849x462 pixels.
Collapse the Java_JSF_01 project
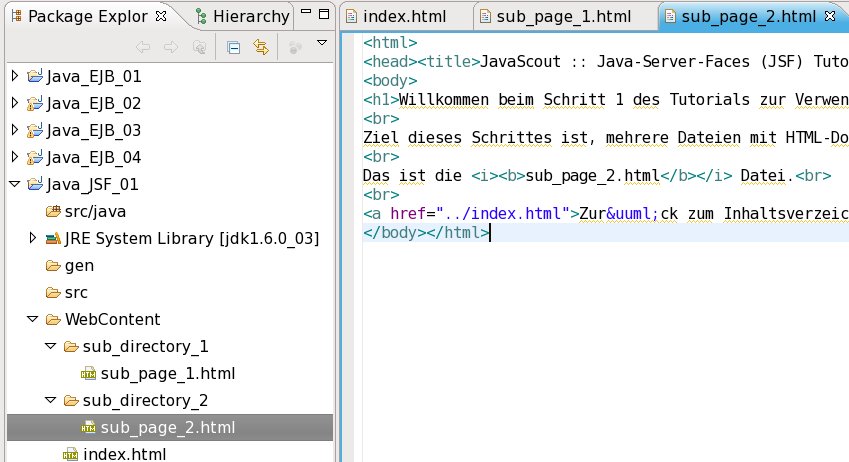coord(14,184)
